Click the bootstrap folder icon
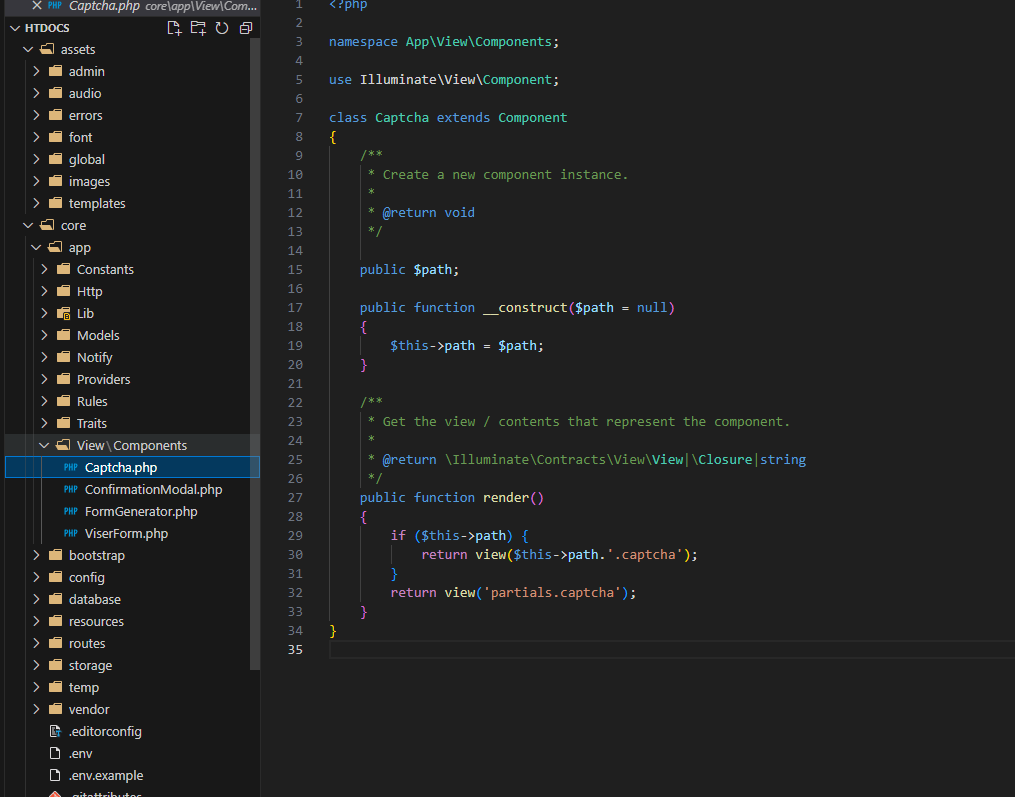Screen dimensions: 1015x797 pyautogui.click(x=56, y=555)
